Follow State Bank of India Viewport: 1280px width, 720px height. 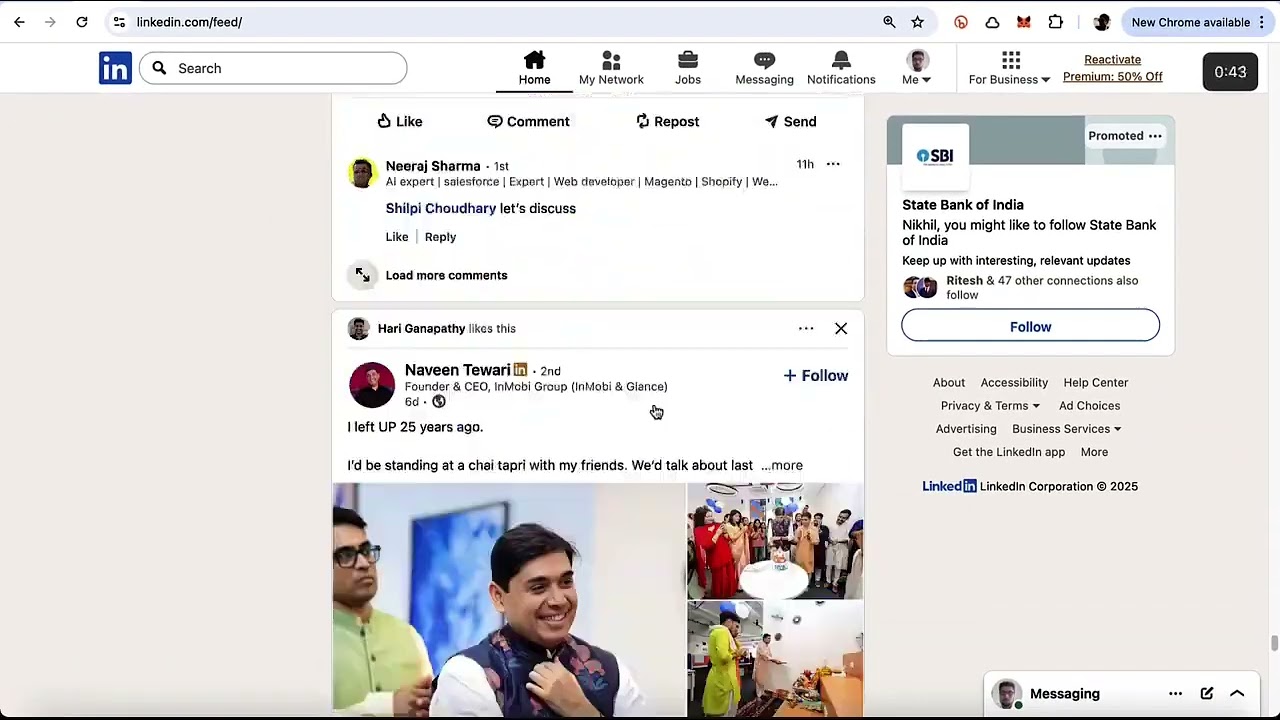click(x=1030, y=327)
